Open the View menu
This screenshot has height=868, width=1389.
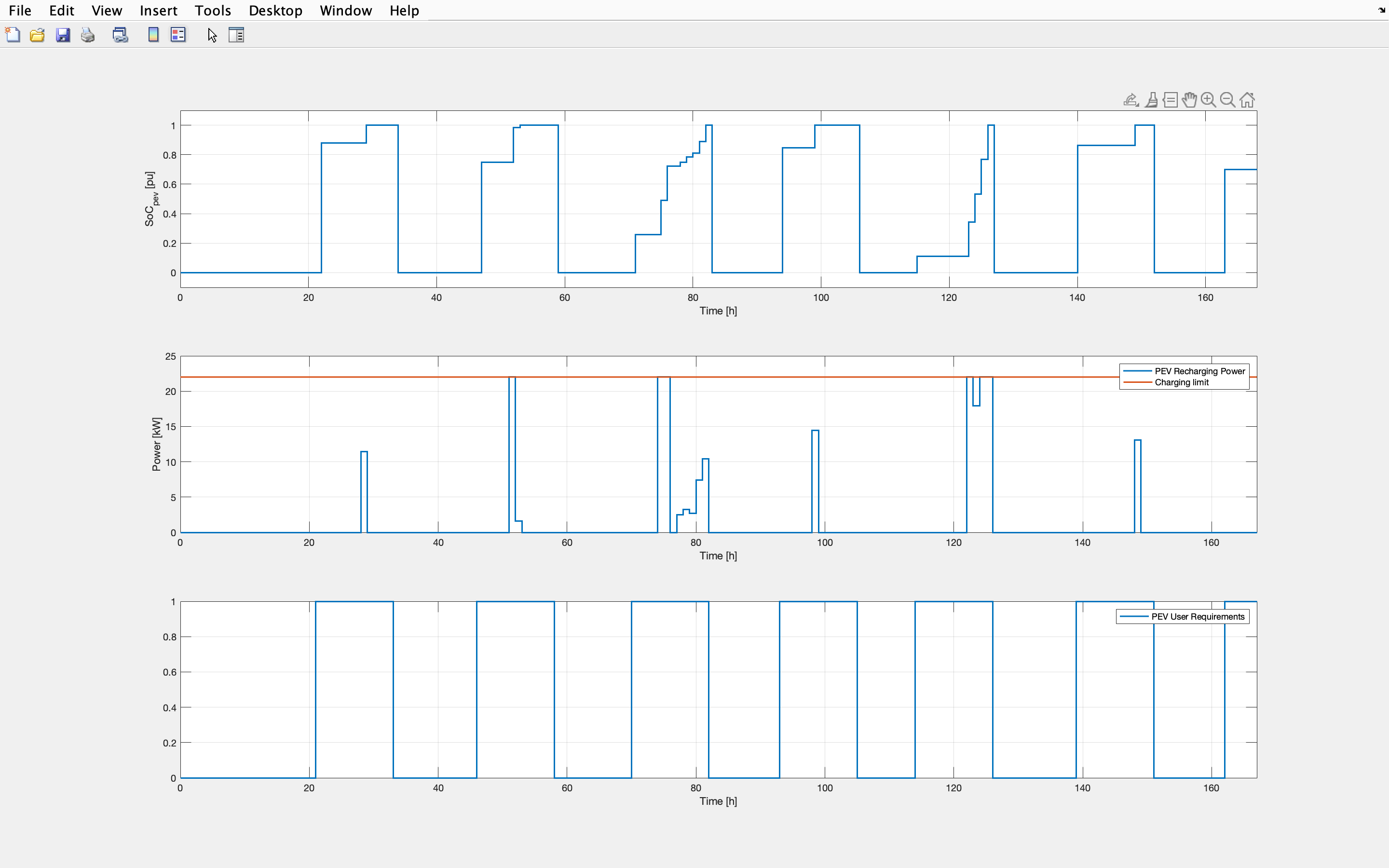107,10
